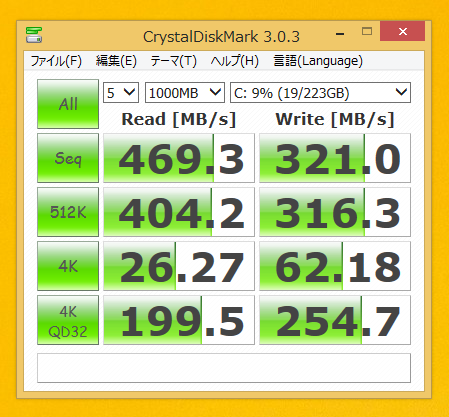The image size is (449, 417).
Task: Start the 4K QD32 benchmark test
Action: pyautogui.click(x=68, y=320)
